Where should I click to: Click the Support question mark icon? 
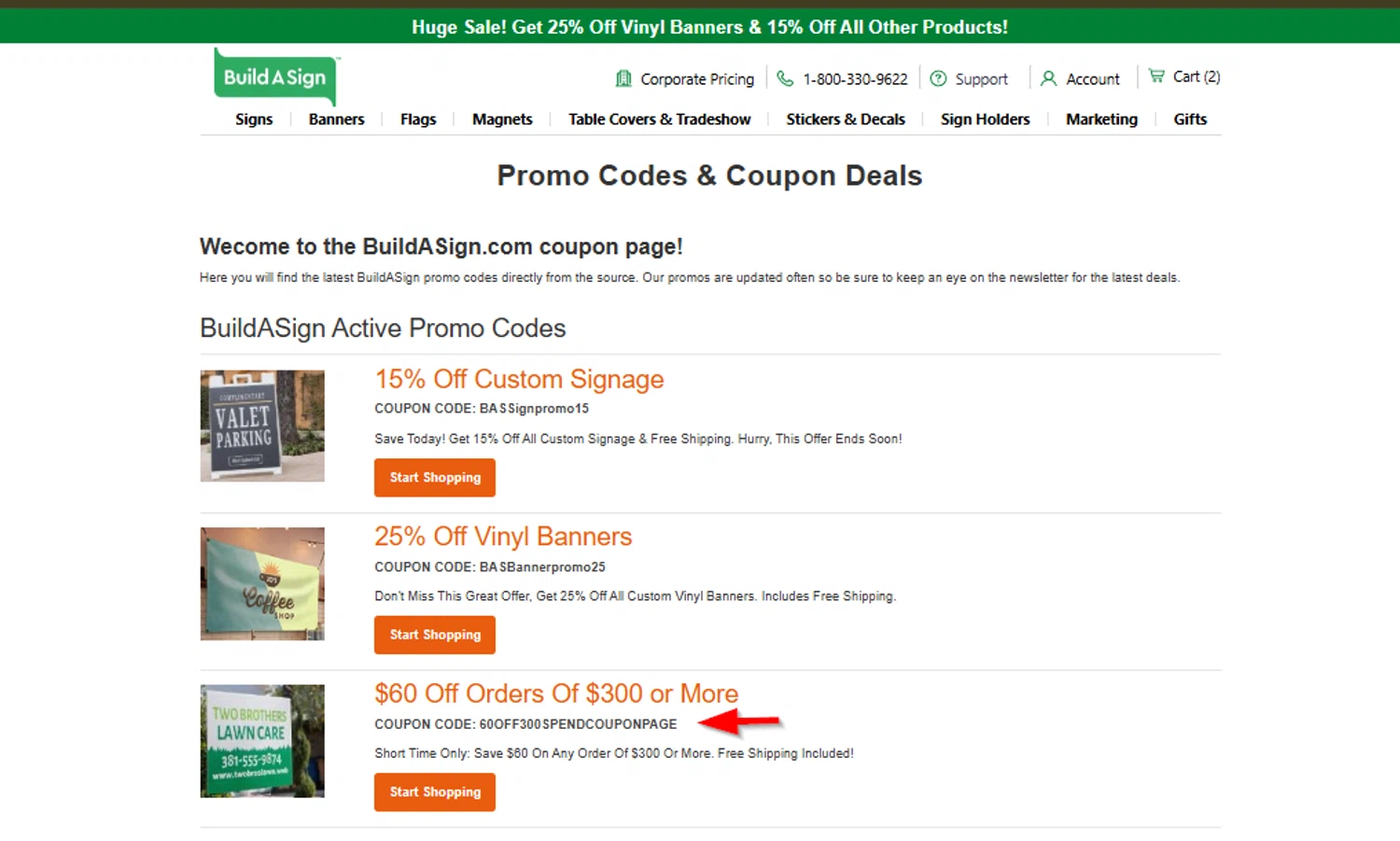click(x=938, y=78)
